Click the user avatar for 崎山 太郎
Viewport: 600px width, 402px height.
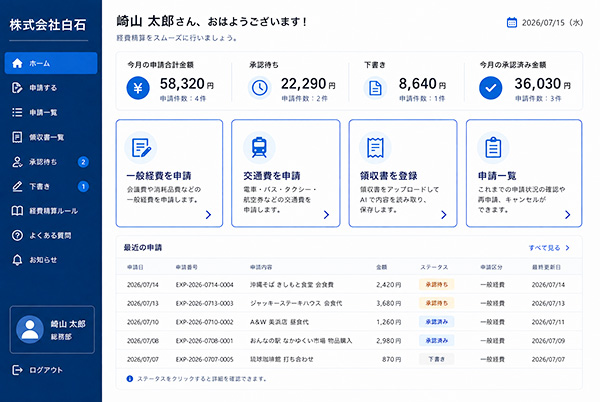pyautogui.click(x=30, y=329)
